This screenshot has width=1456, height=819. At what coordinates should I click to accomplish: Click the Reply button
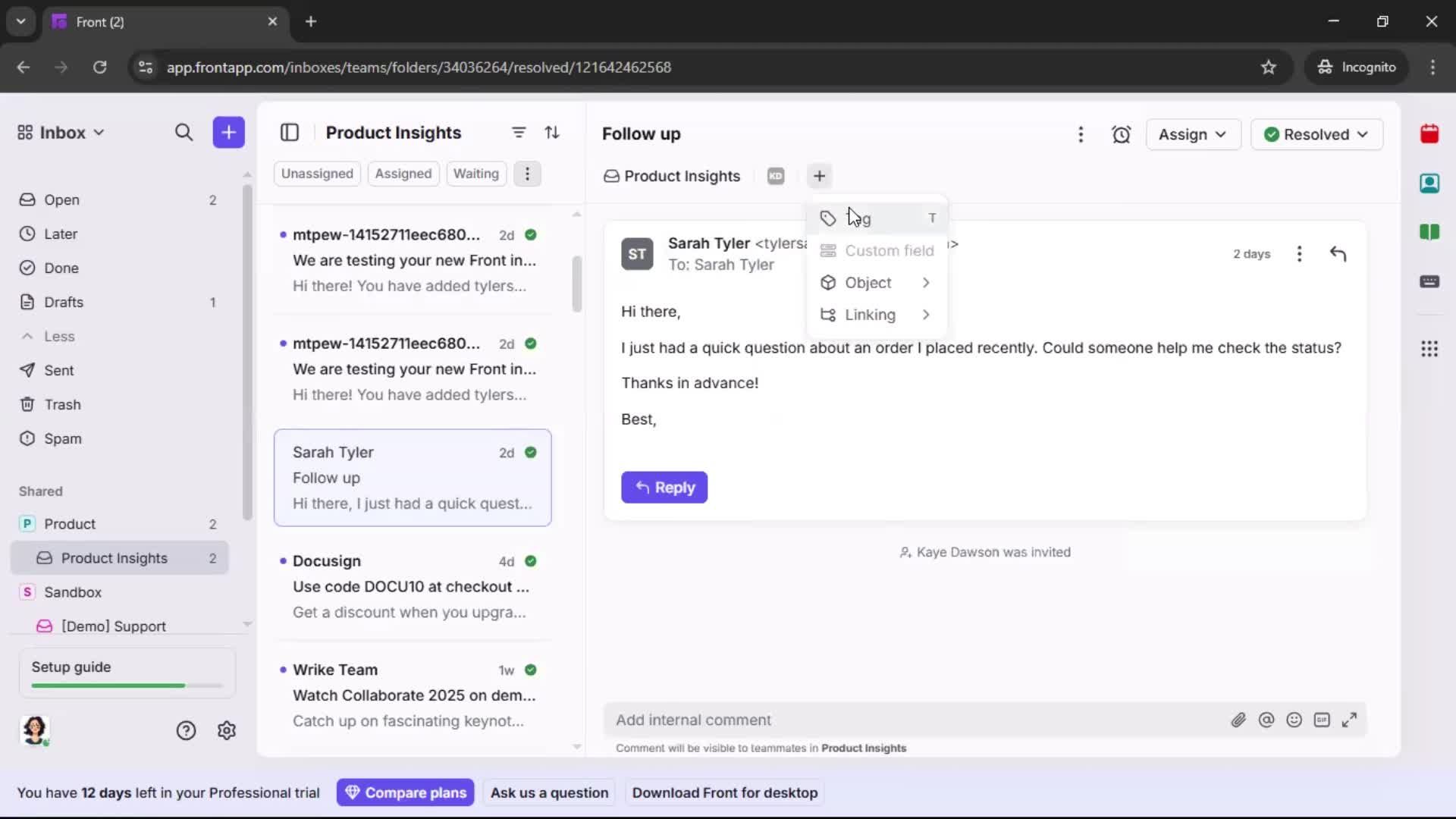point(664,488)
